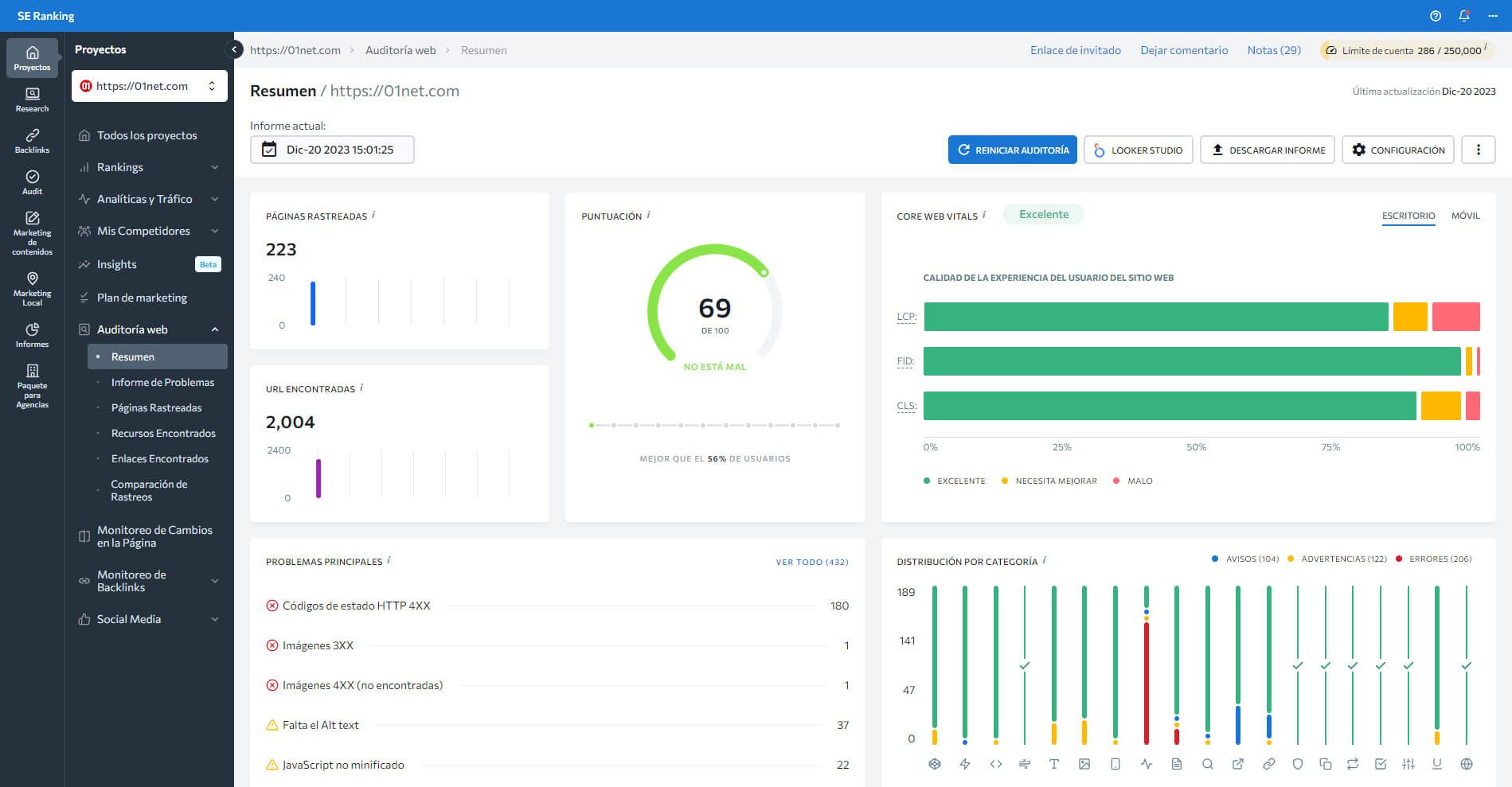Click Dejar comentario link
This screenshot has width=1512, height=787.
(x=1184, y=50)
